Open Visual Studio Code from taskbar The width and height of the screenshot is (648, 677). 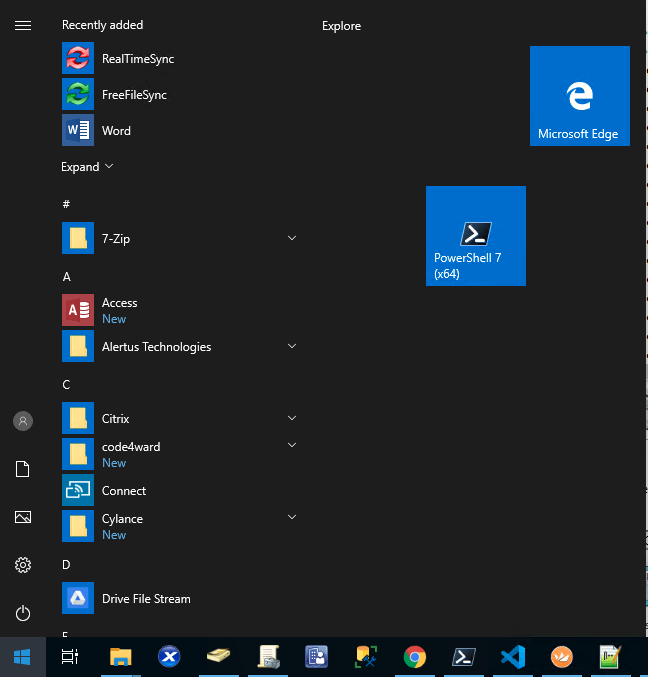tap(513, 657)
